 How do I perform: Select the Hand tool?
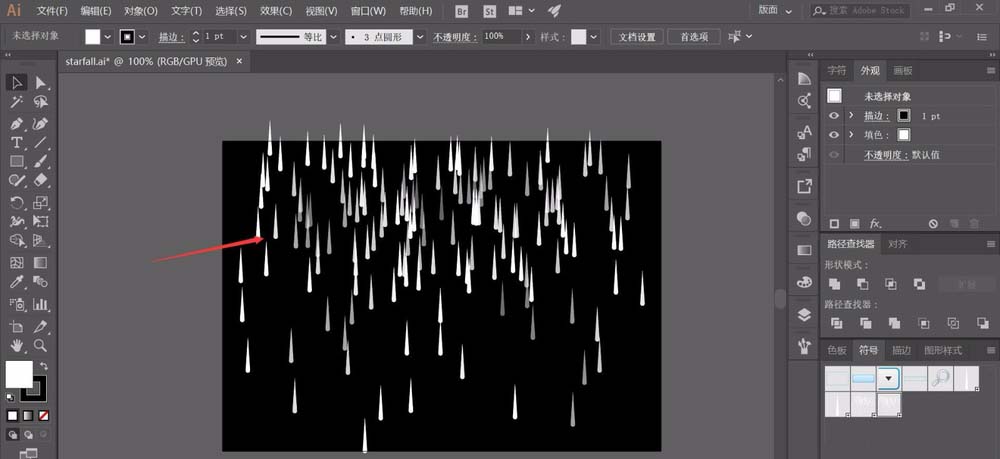coord(17,346)
